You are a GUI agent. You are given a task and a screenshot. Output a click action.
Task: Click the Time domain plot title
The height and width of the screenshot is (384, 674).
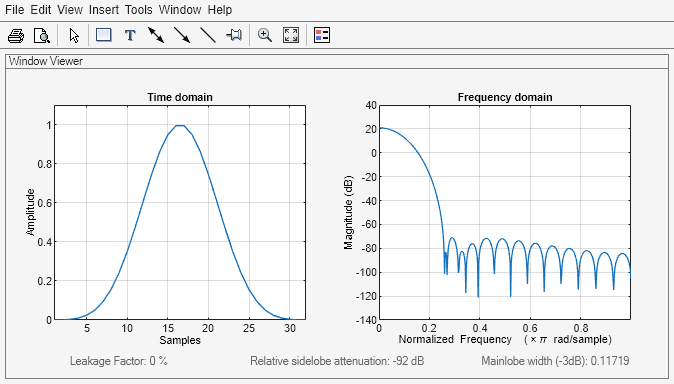[180, 97]
